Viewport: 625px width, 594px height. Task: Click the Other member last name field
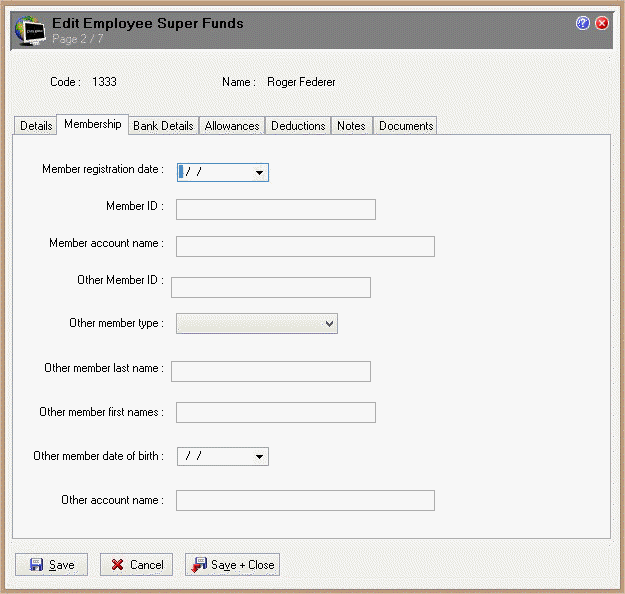click(x=271, y=372)
